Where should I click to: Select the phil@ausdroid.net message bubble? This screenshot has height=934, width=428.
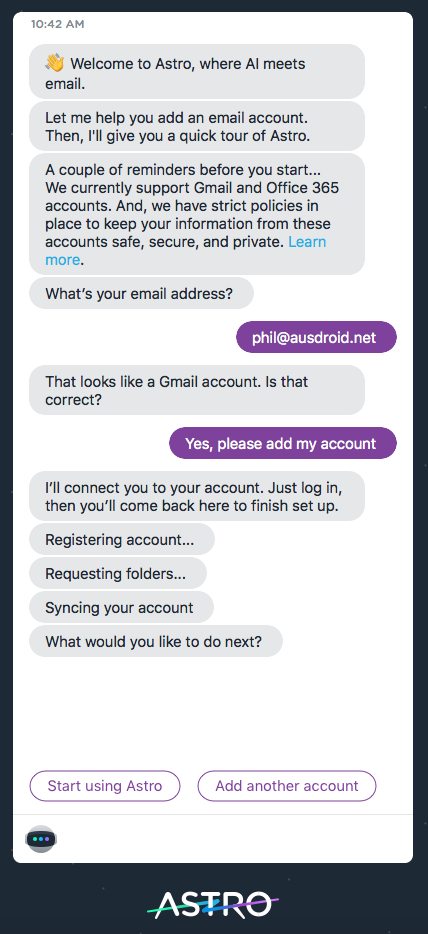316,338
